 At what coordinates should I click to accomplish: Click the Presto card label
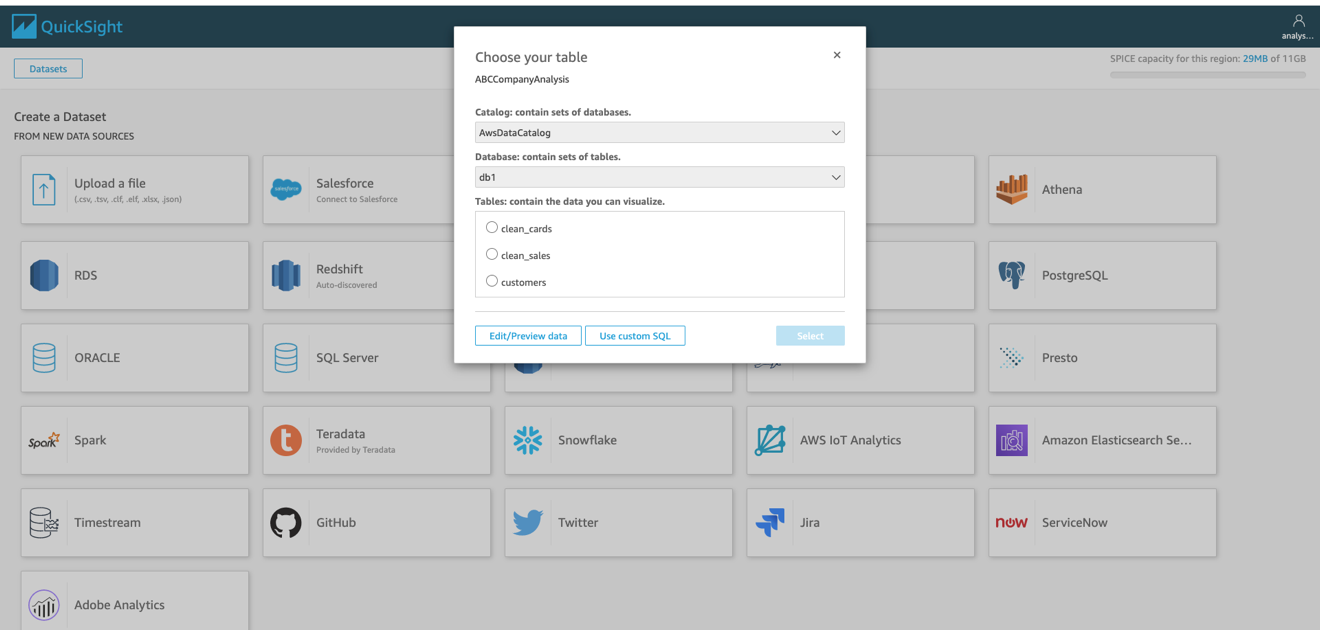tap(1060, 357)
